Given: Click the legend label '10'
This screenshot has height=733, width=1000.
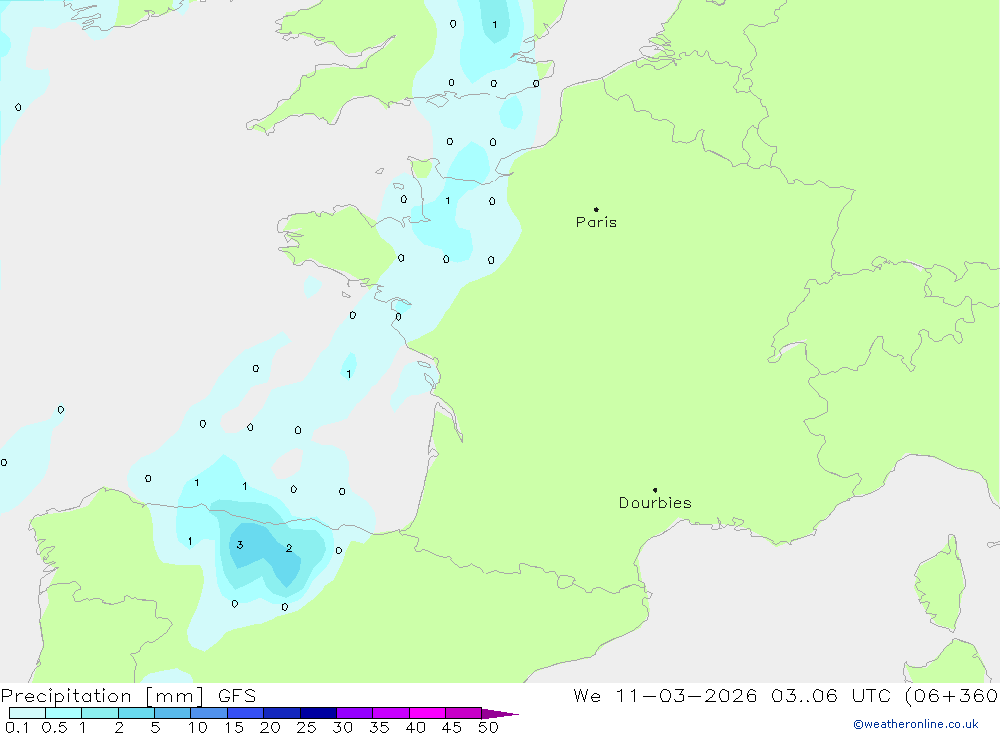Looking at the screenshot, I should click(x=198, y=727).
